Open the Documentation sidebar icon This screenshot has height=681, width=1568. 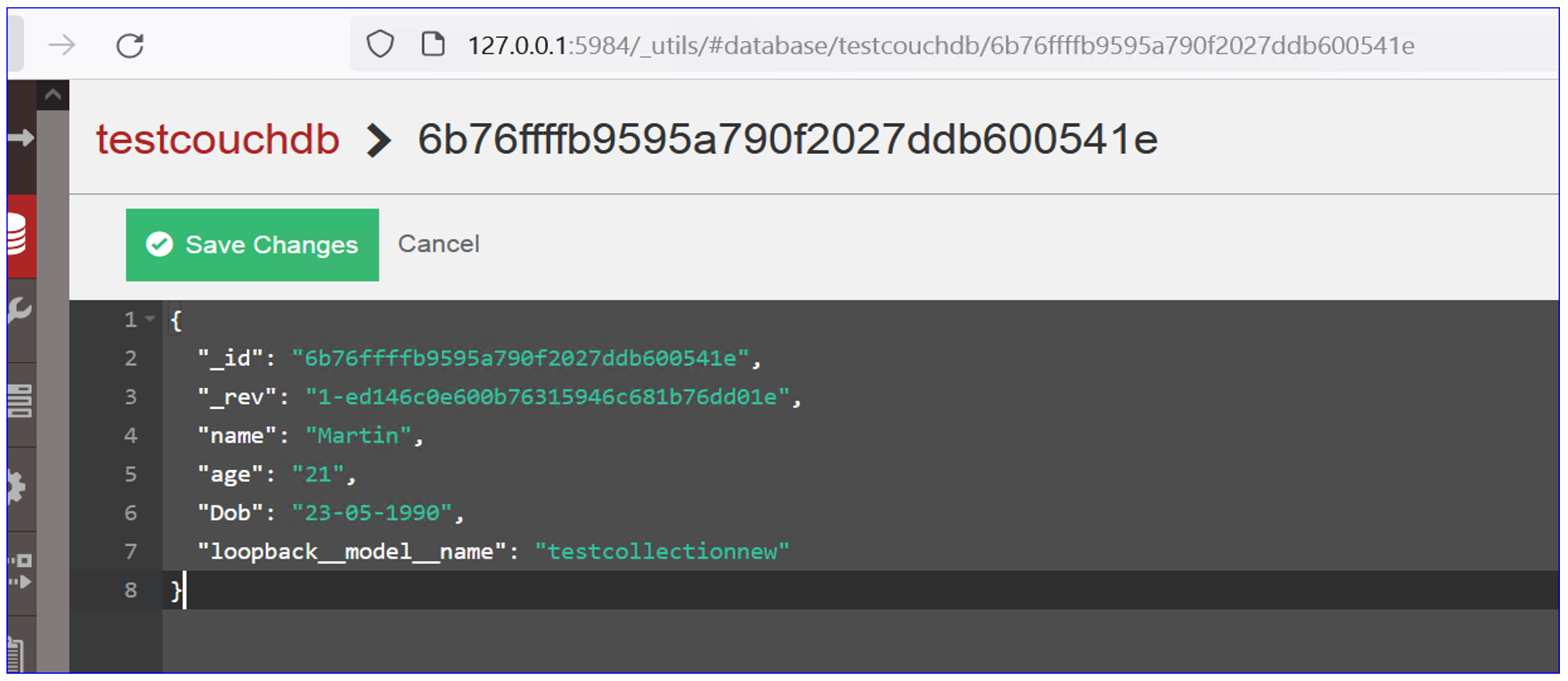16,652
